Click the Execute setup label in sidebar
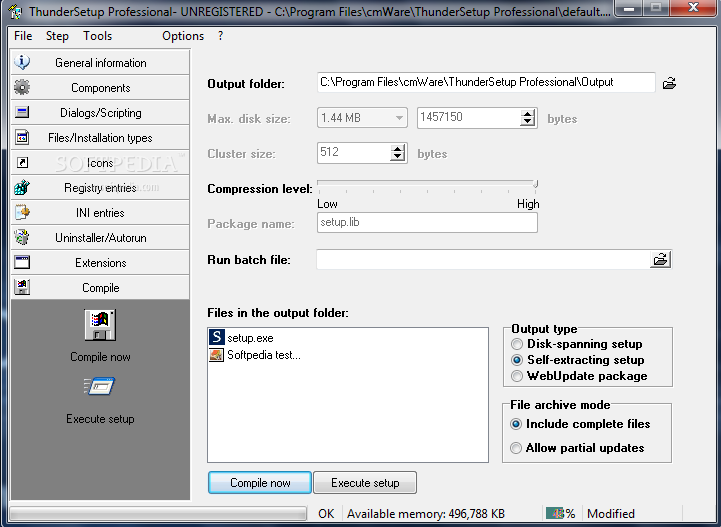The width and height of the screenshot is (721, 527). tap(100, 419)
